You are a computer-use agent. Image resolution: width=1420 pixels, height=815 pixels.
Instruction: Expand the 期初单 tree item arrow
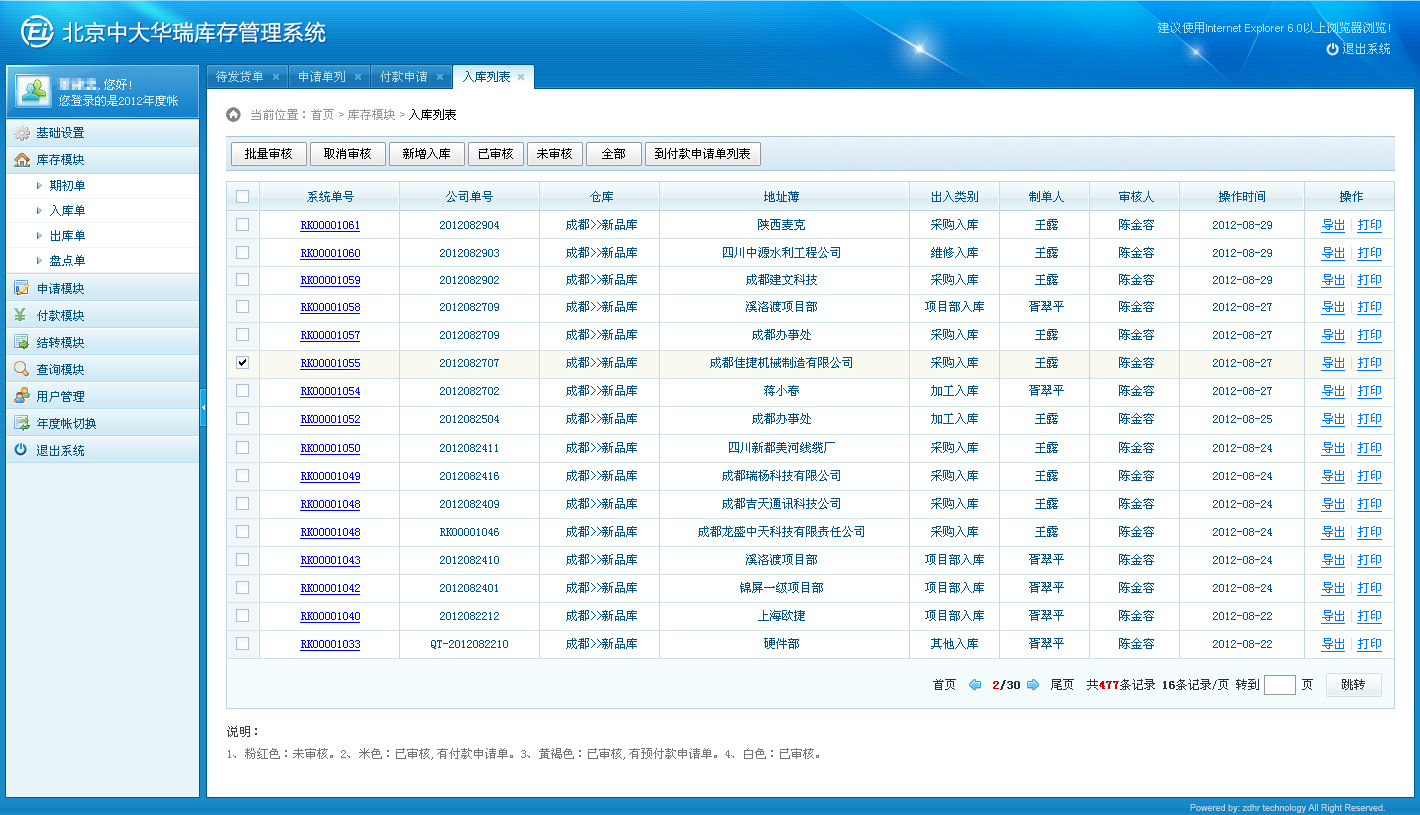(x=39, y=186)
